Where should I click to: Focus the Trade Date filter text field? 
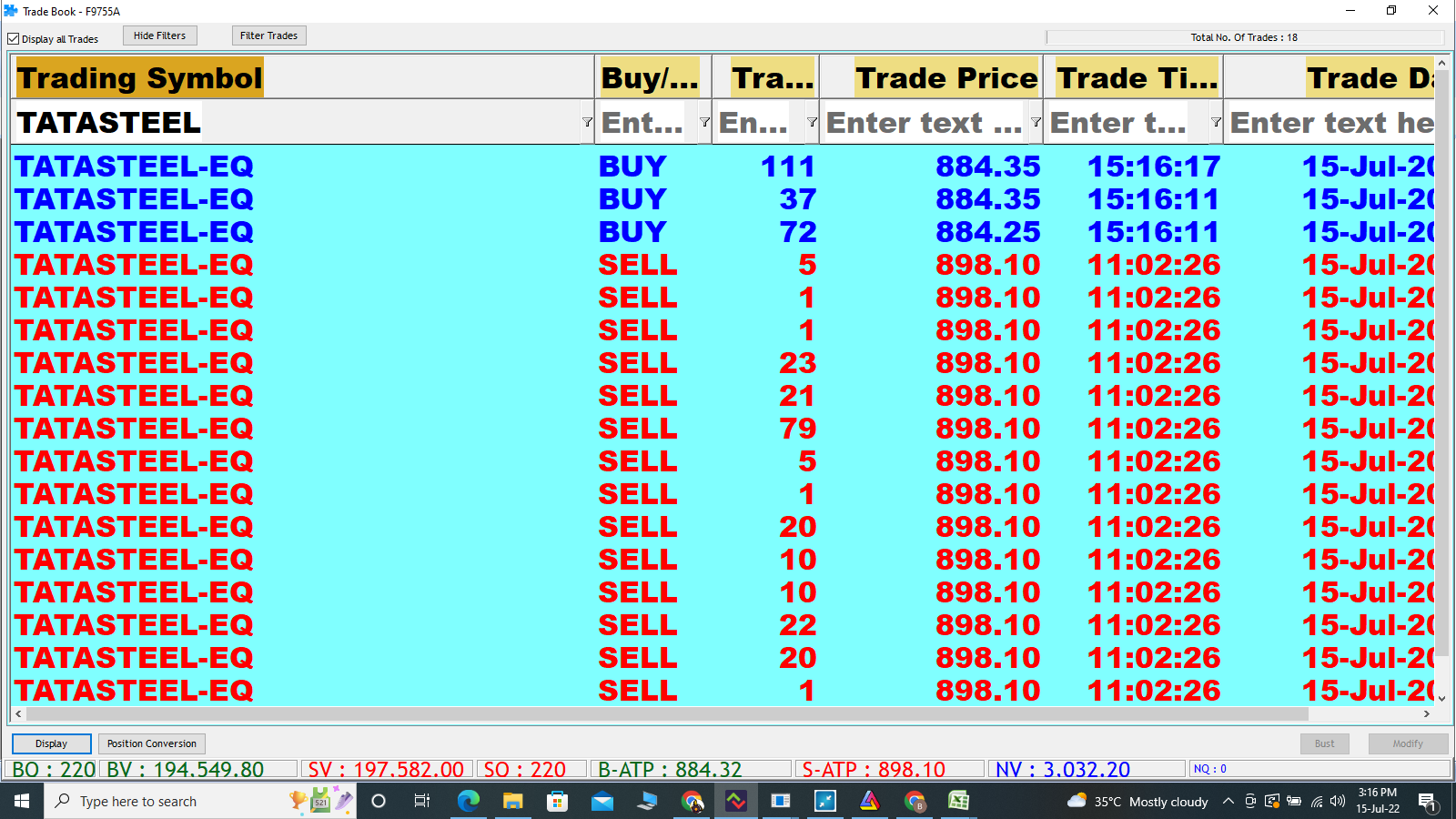pos(1330,122)
